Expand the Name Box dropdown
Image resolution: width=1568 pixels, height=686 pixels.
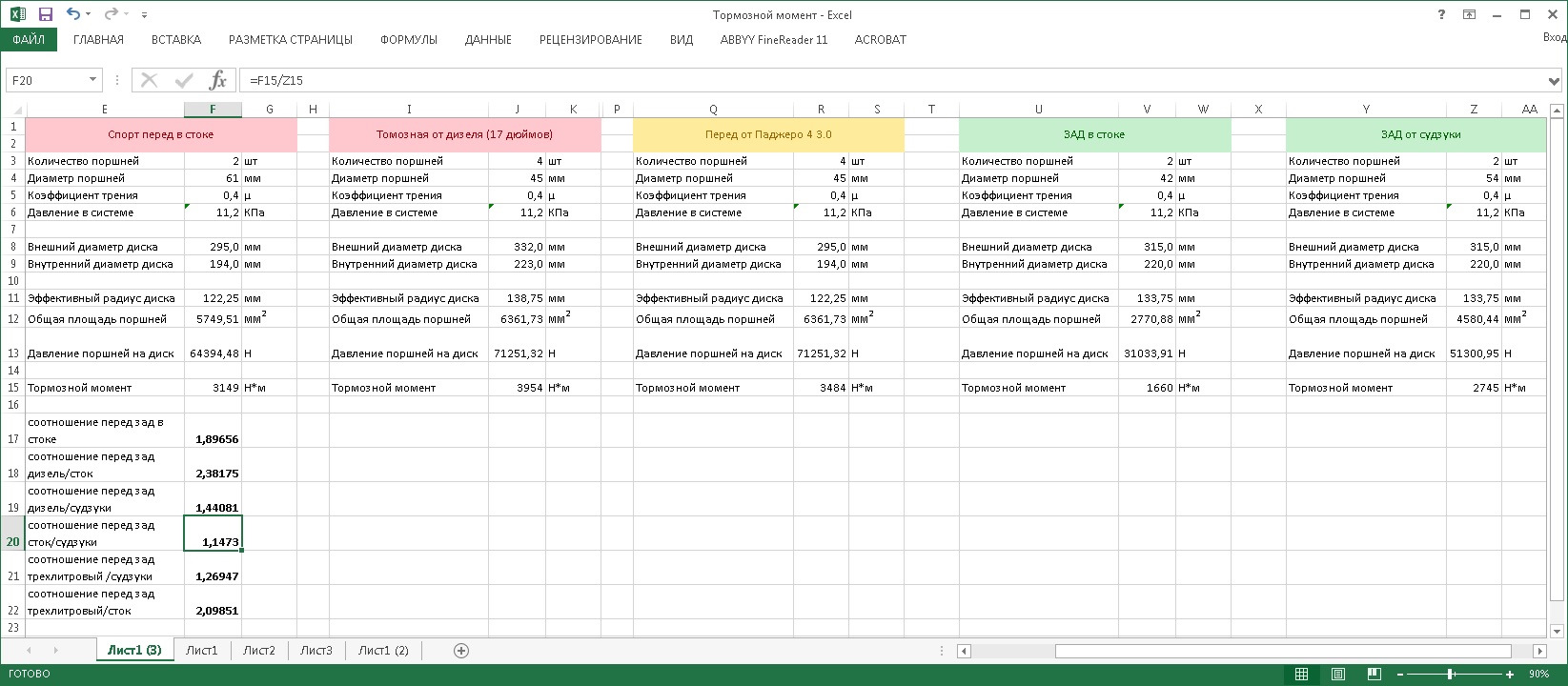(x=92, y=80)
